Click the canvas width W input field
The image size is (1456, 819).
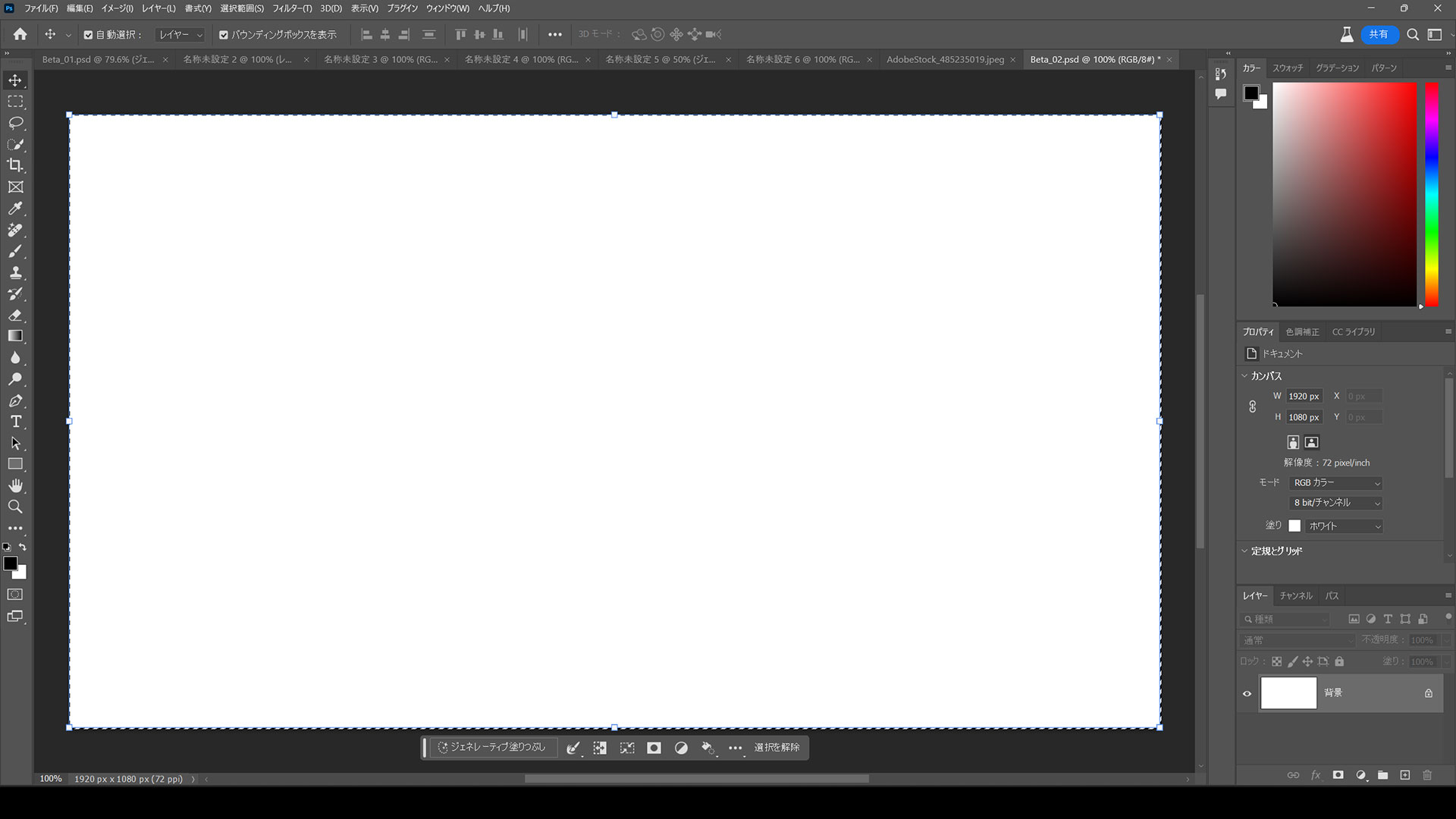point(1304,397)
